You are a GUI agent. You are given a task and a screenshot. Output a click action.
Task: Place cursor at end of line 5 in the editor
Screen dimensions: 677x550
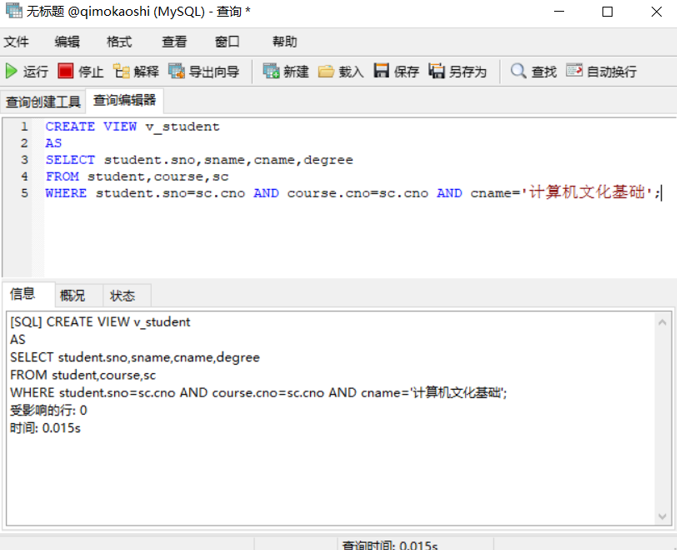coord(661,193)
